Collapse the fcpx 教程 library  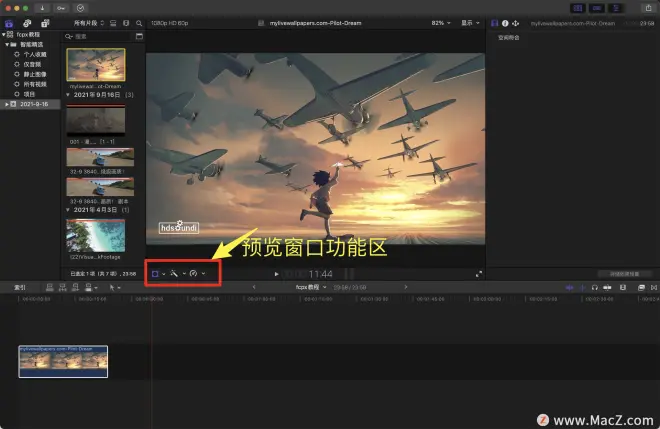(x=3, y=34)
